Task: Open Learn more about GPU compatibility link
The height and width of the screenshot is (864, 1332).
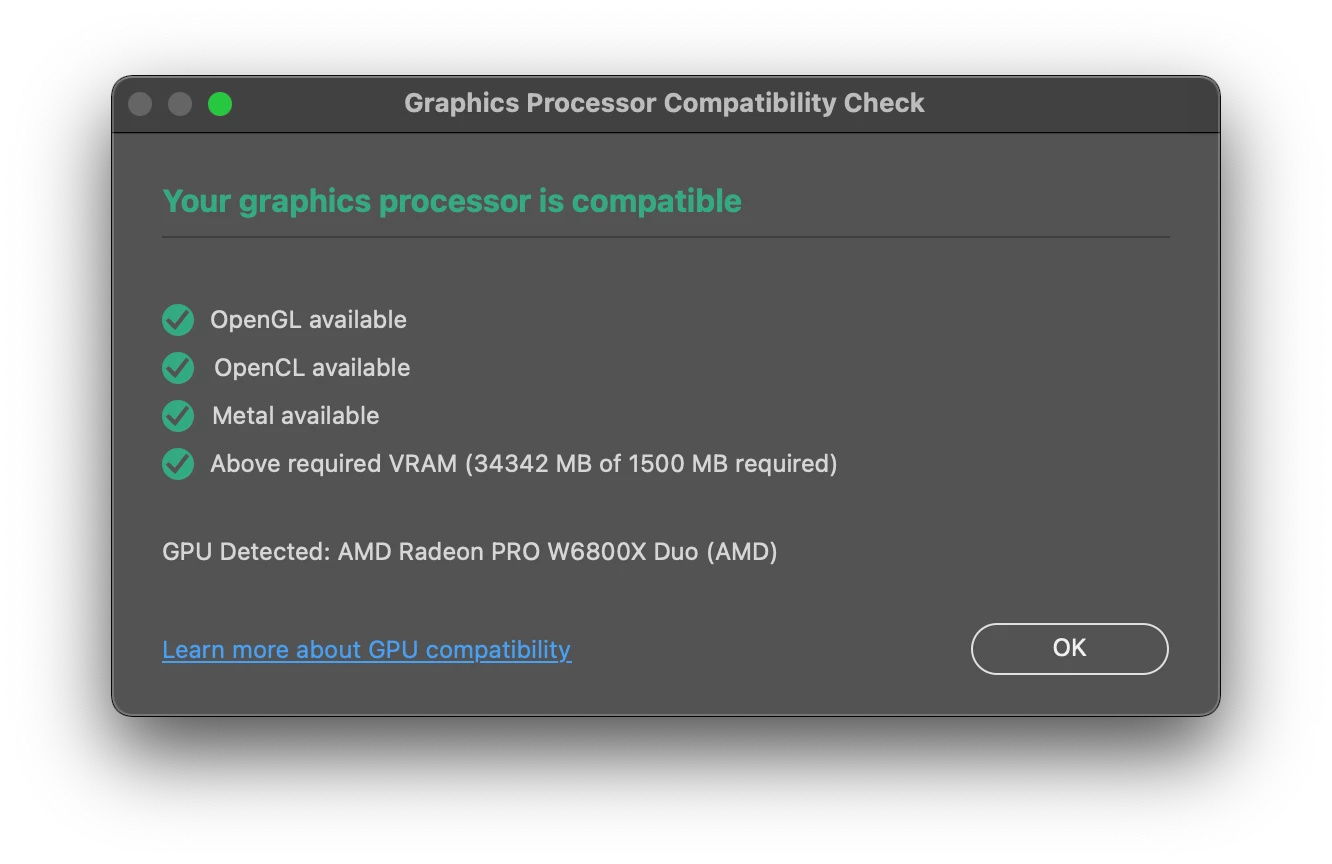Action: point(367,650)
